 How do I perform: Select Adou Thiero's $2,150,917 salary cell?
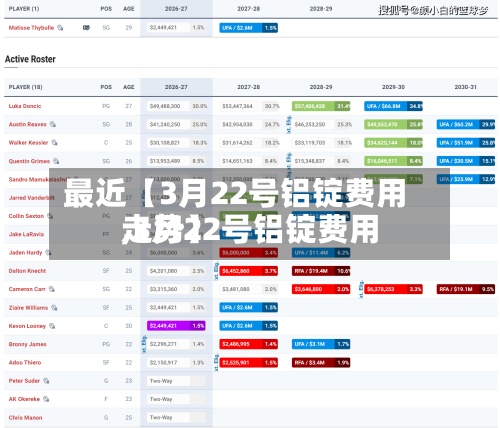pyautogui.click(x=177, y=362)
